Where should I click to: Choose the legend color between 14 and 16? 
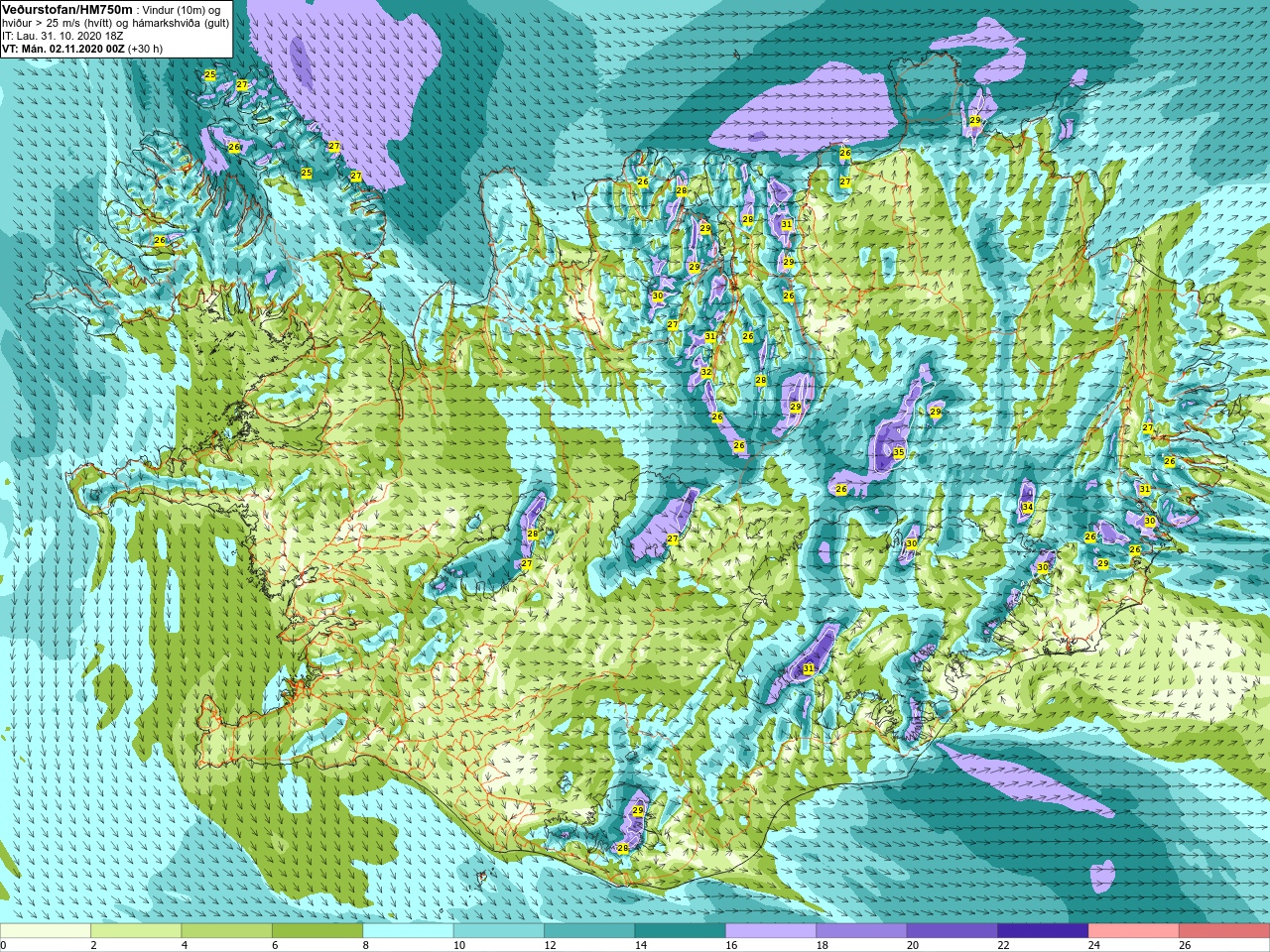pos(681,931)
